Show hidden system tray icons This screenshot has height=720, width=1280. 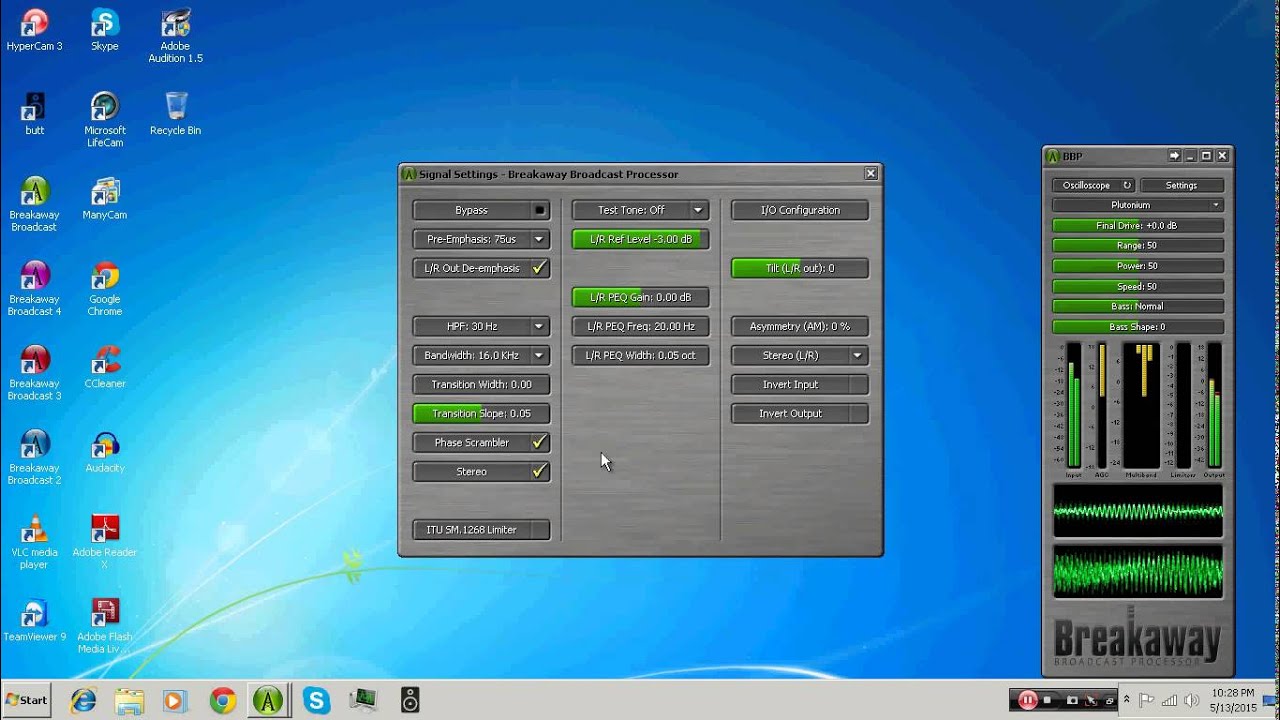[x=1127, y=700]
